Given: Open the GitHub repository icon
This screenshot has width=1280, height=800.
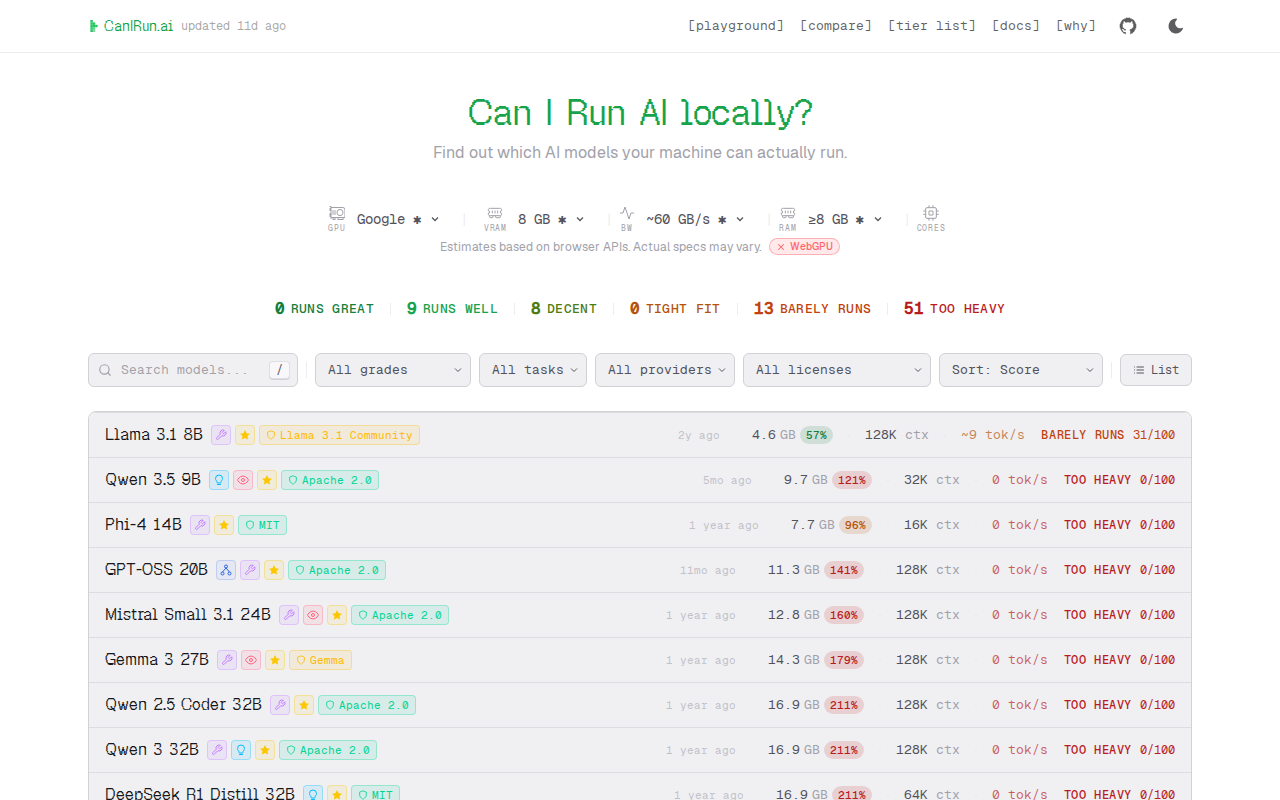Looking at the screenshot, I should point(1128,26).
